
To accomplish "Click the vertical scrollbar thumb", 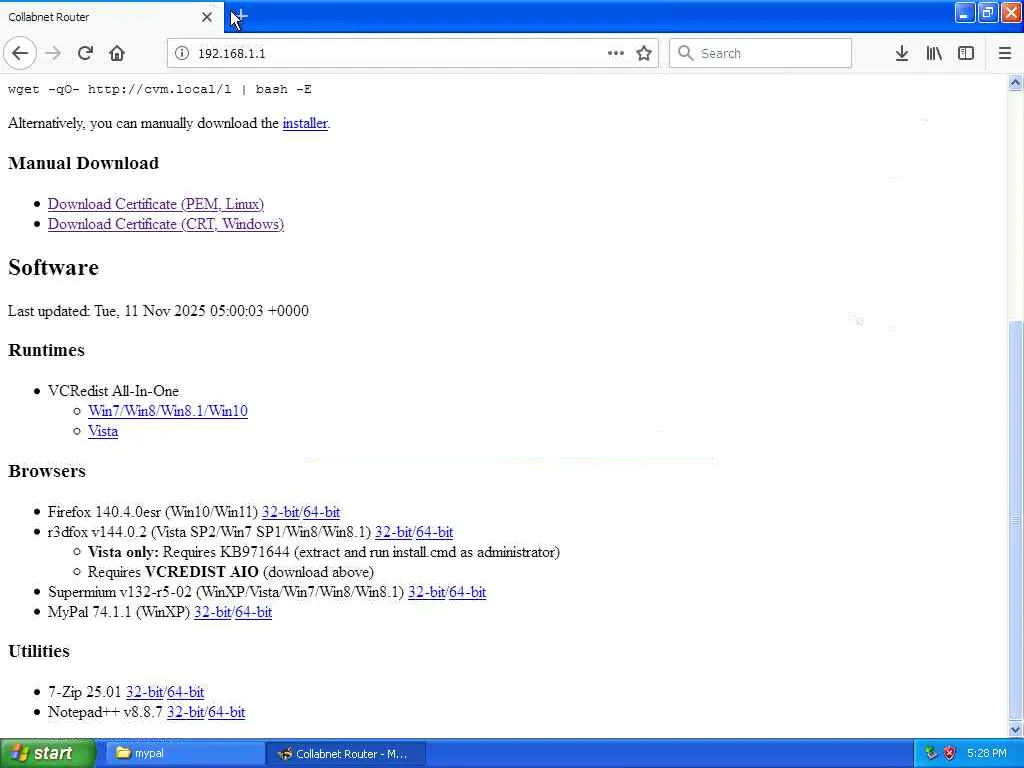I will [1015, 519].
